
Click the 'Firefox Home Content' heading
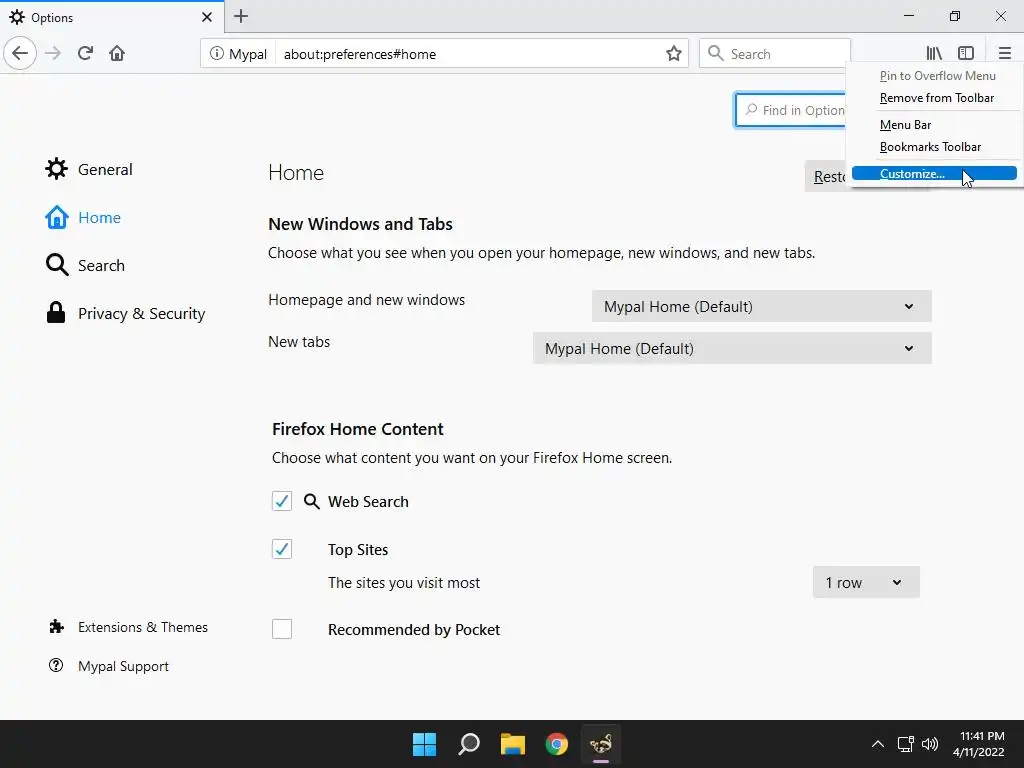click(357, 429)
